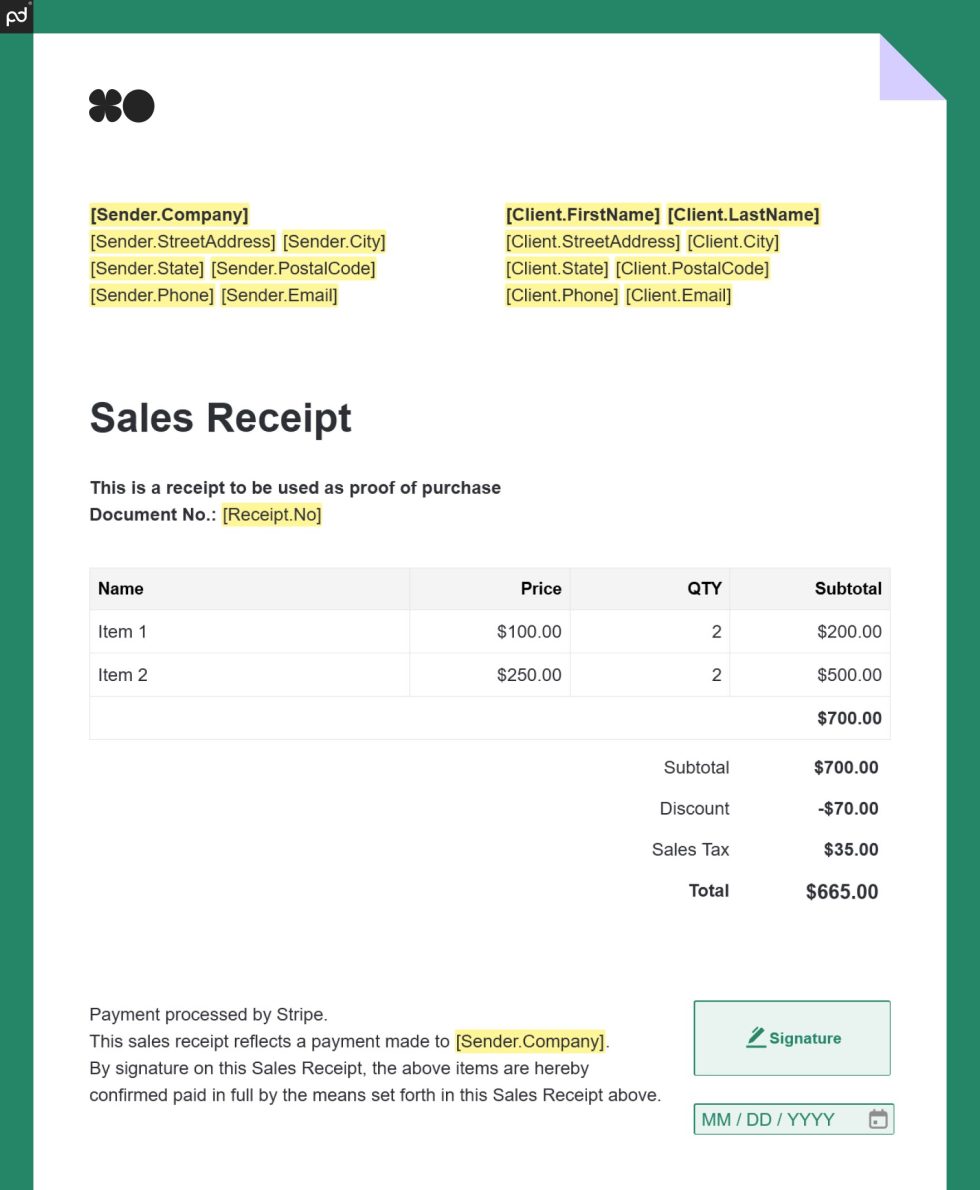Select the company logo placeholder graphic
Viewport: 980px width, 1190px height.
[x=121, y=105]
